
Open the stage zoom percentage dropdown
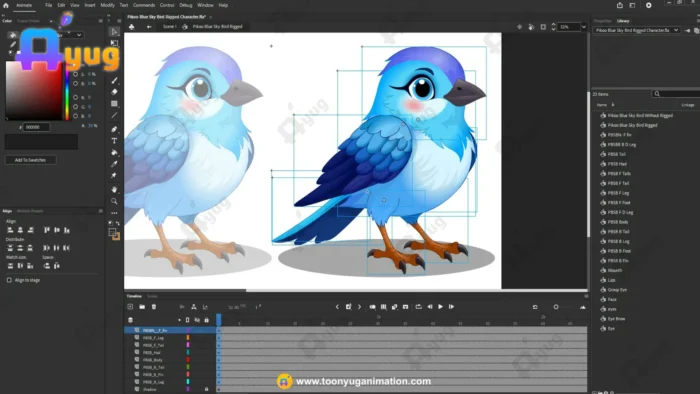[x=583, y=27]
